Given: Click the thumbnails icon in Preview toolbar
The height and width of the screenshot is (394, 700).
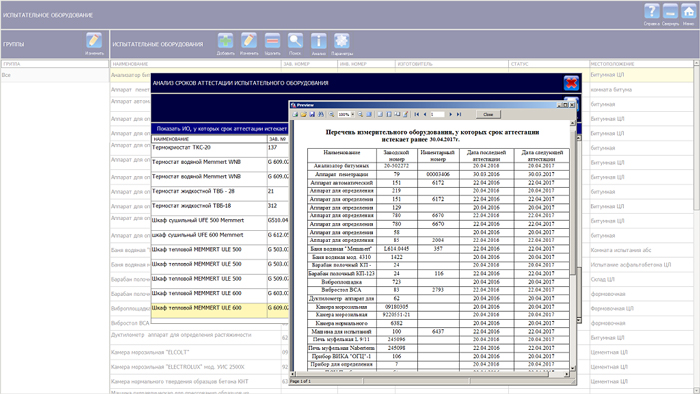Looking at the screenshot, I should (x=389, y=114).
